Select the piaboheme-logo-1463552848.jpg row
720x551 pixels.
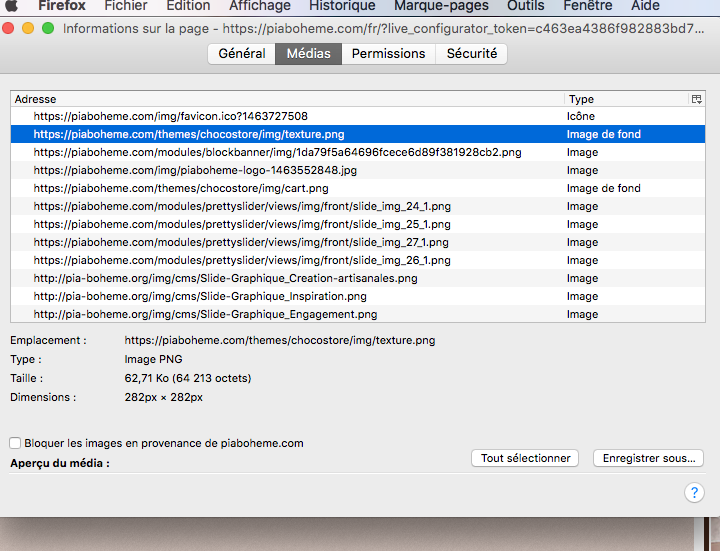pyautogui.click(x=358, y=170)
